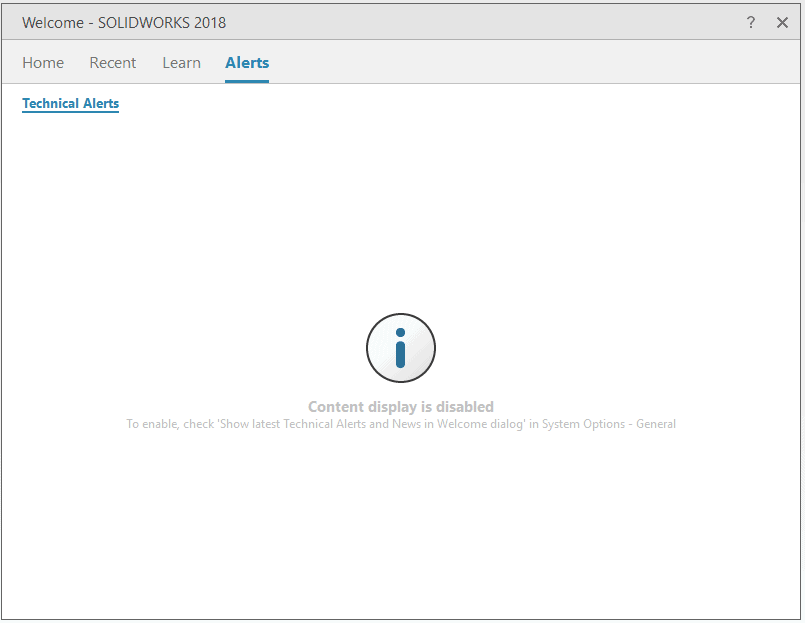
Task: Click the information icon in the center
Action: tap(400, 348)
